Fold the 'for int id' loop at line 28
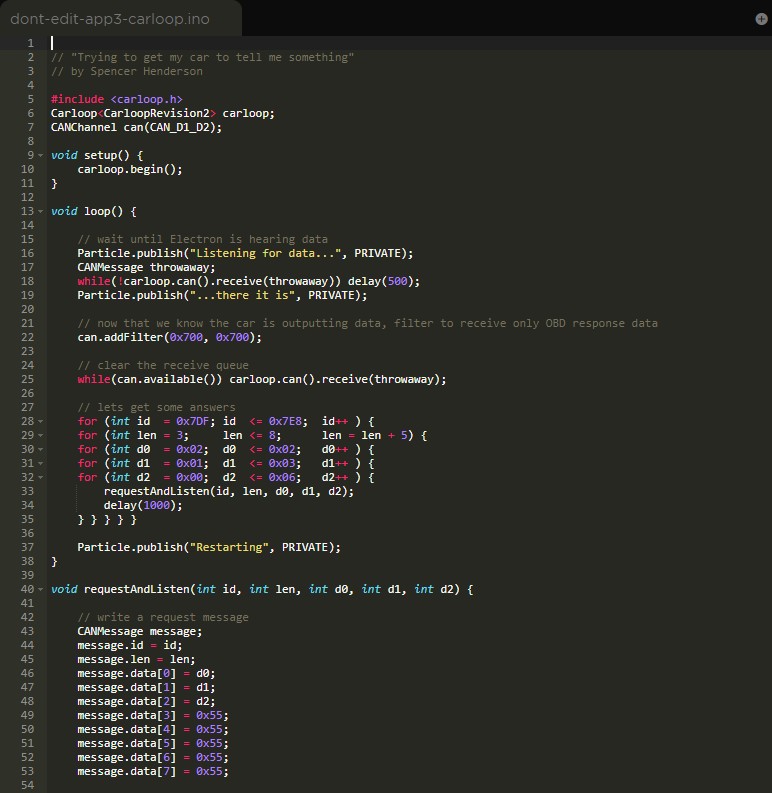 click(x=40, y=421)
